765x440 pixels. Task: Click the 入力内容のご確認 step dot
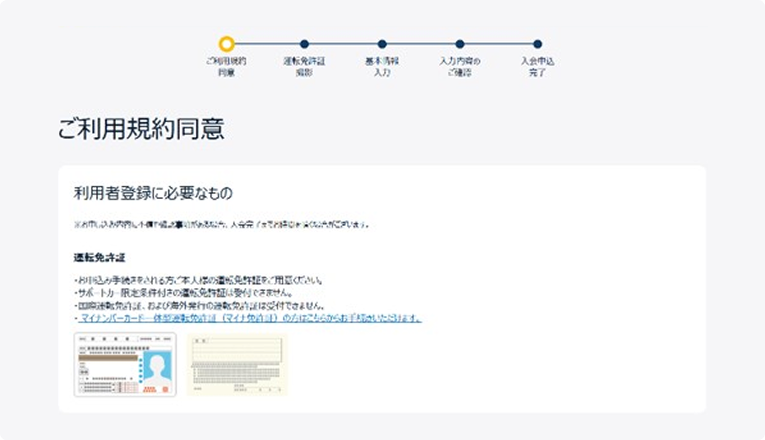(460, 44)
